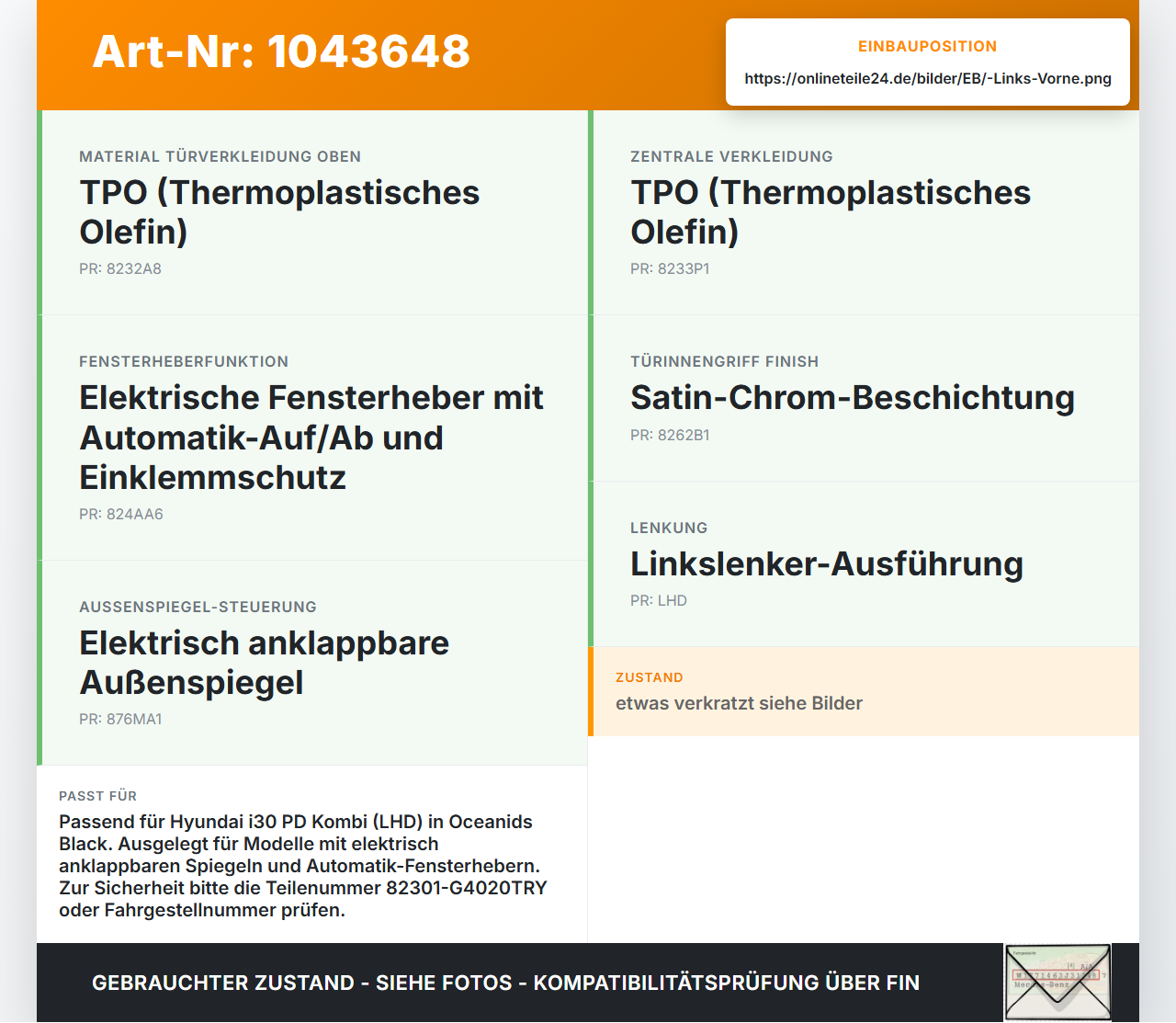The image size is (1176, 1023).
Task: Select the Fensterheberfunktion description text
Action: (311, 438)
